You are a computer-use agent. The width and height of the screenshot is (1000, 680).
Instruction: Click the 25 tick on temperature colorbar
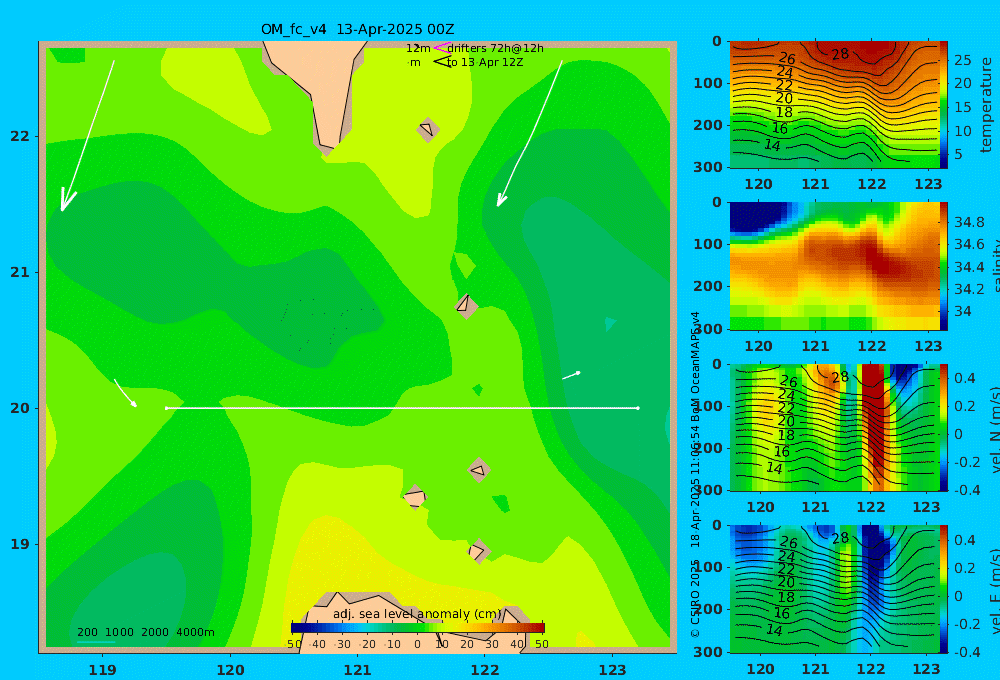[x=962, y=60]
